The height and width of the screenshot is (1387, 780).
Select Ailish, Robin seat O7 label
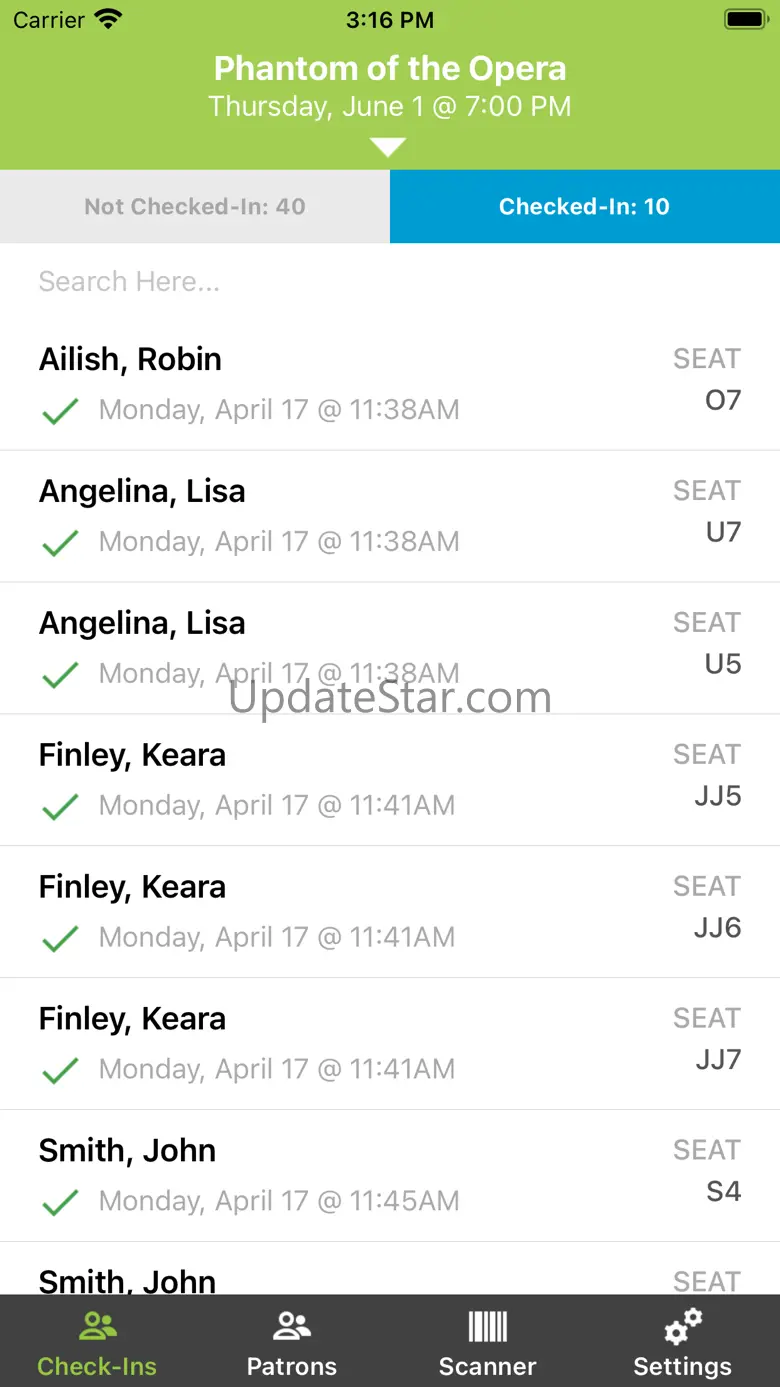coord(722,401)
